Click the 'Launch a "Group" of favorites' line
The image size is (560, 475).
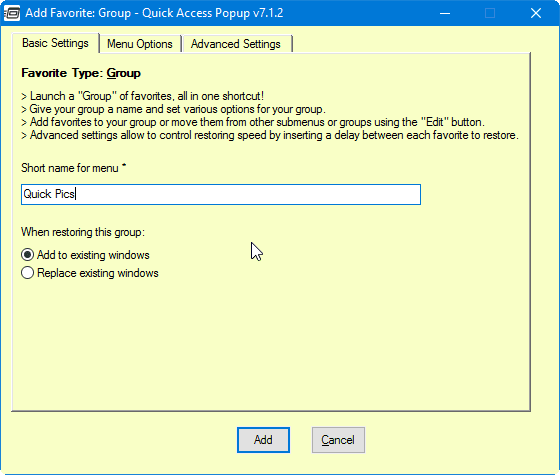[x=142, y=96]
